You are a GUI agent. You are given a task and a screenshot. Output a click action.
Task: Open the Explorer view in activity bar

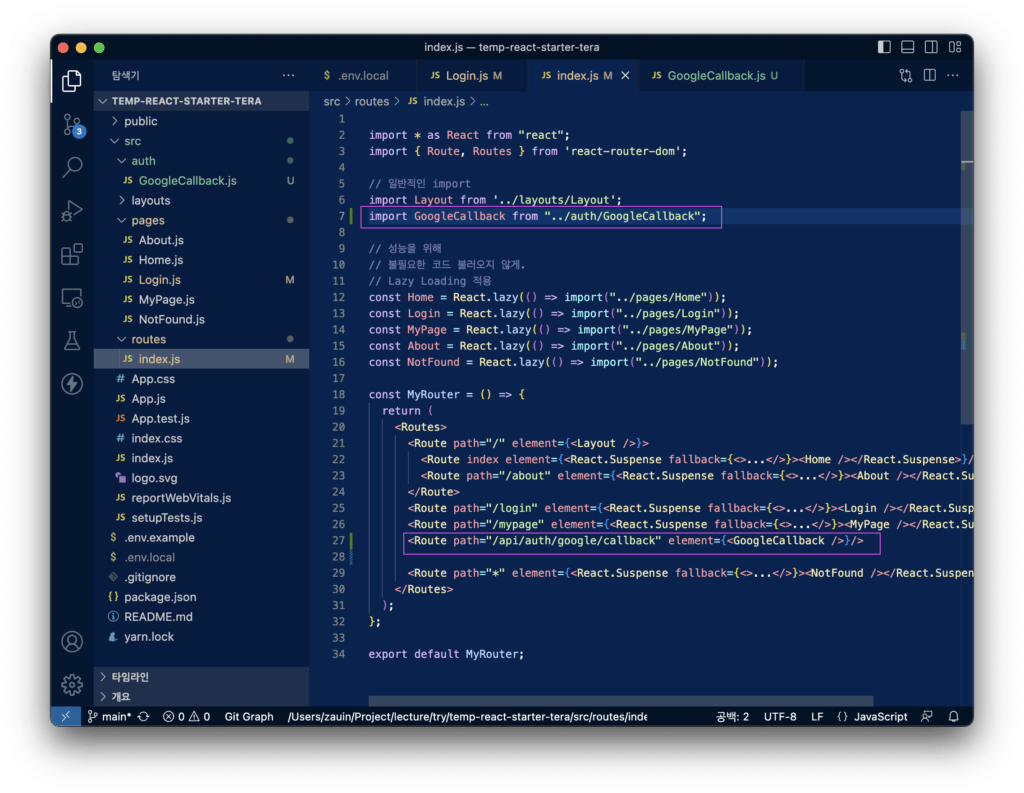tap(72, 81)
